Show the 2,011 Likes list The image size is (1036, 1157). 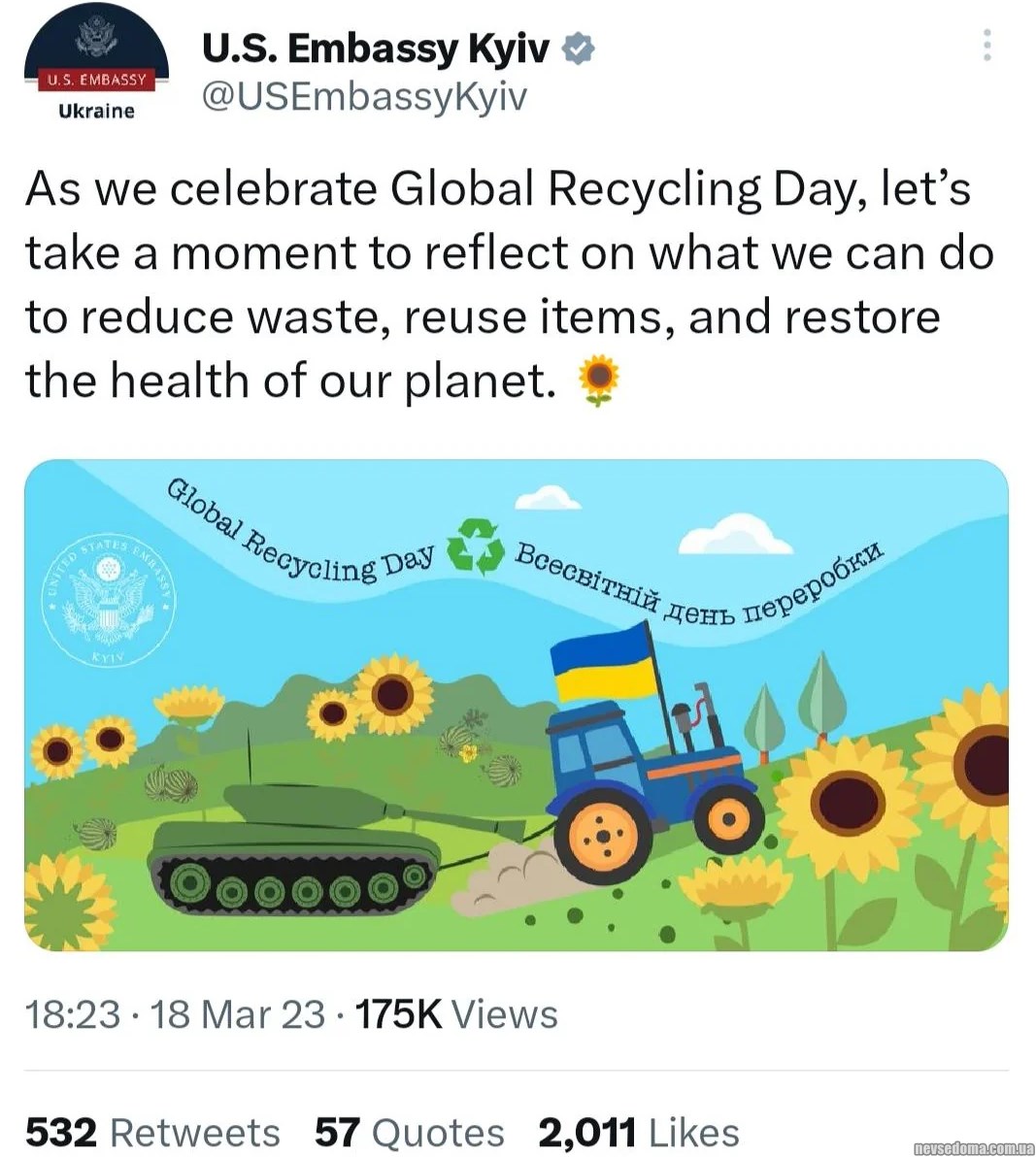(x=639, y=1132)
